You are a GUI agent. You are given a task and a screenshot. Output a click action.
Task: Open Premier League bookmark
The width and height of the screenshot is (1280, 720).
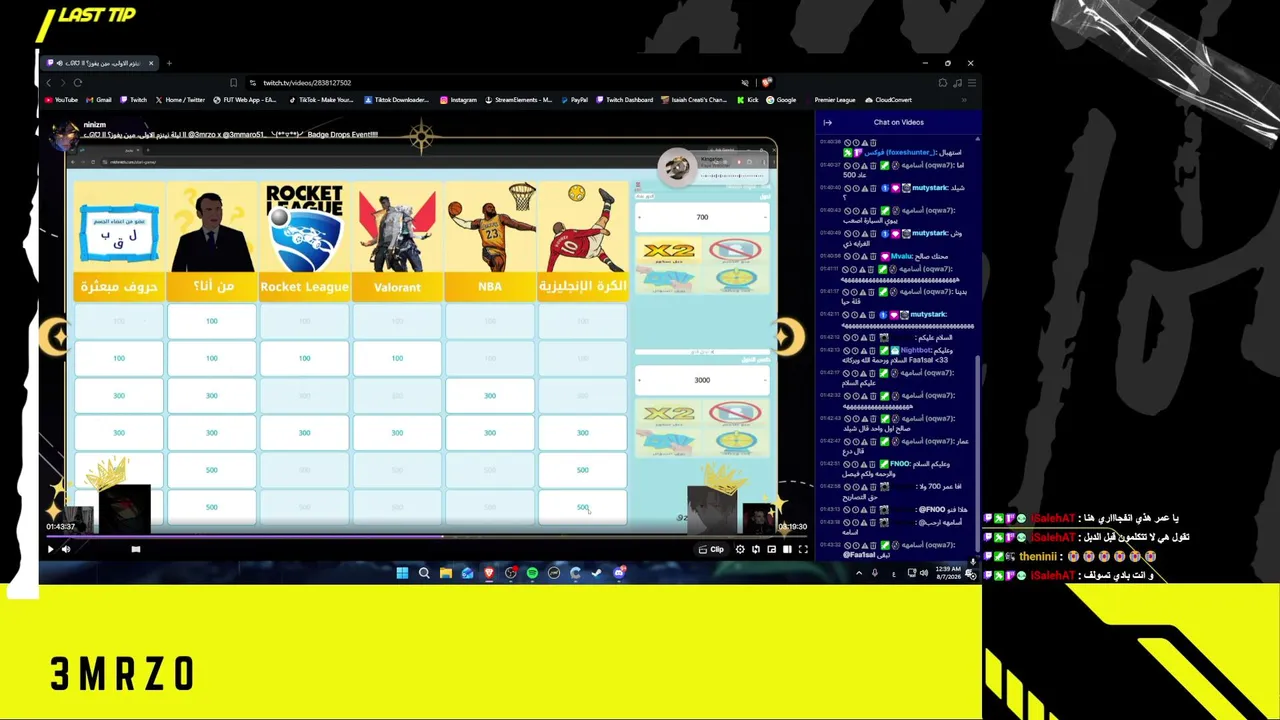830,100
